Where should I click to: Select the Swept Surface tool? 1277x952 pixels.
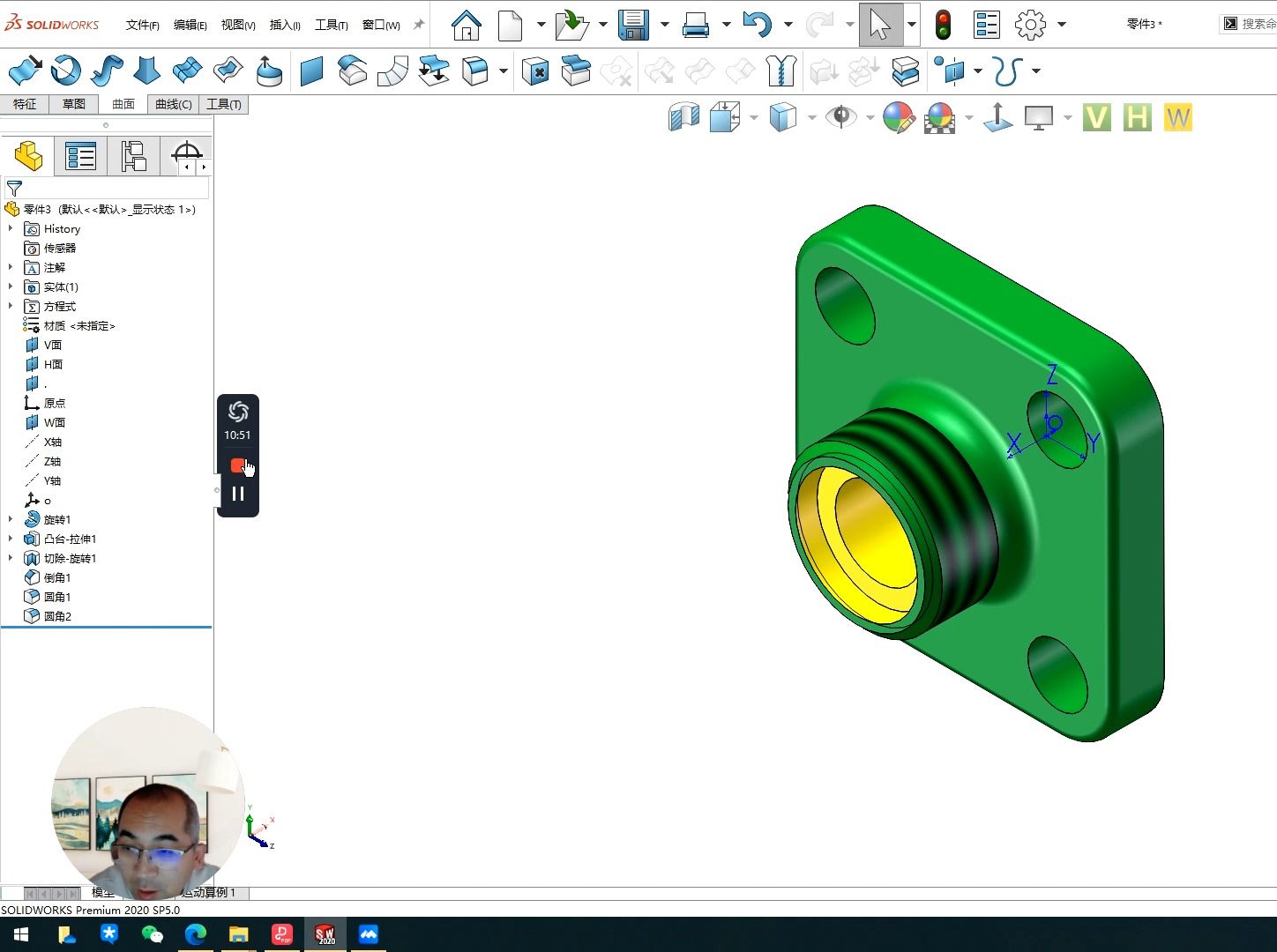click(107, 71)
